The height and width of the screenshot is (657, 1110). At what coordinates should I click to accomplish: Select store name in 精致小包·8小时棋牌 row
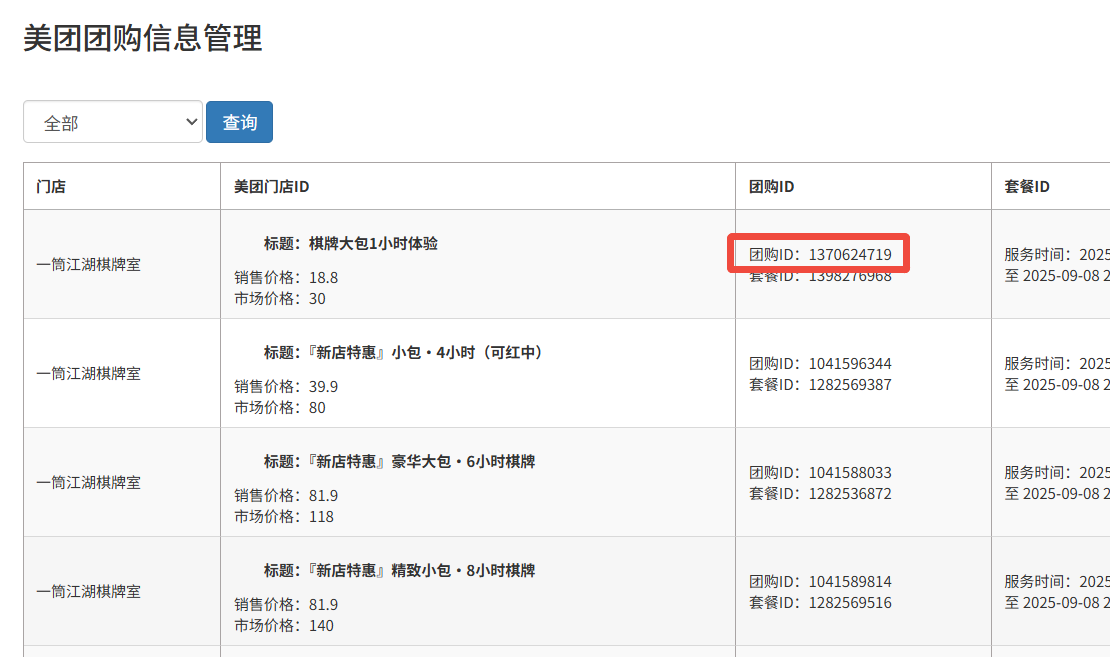(x=88, y=591)
